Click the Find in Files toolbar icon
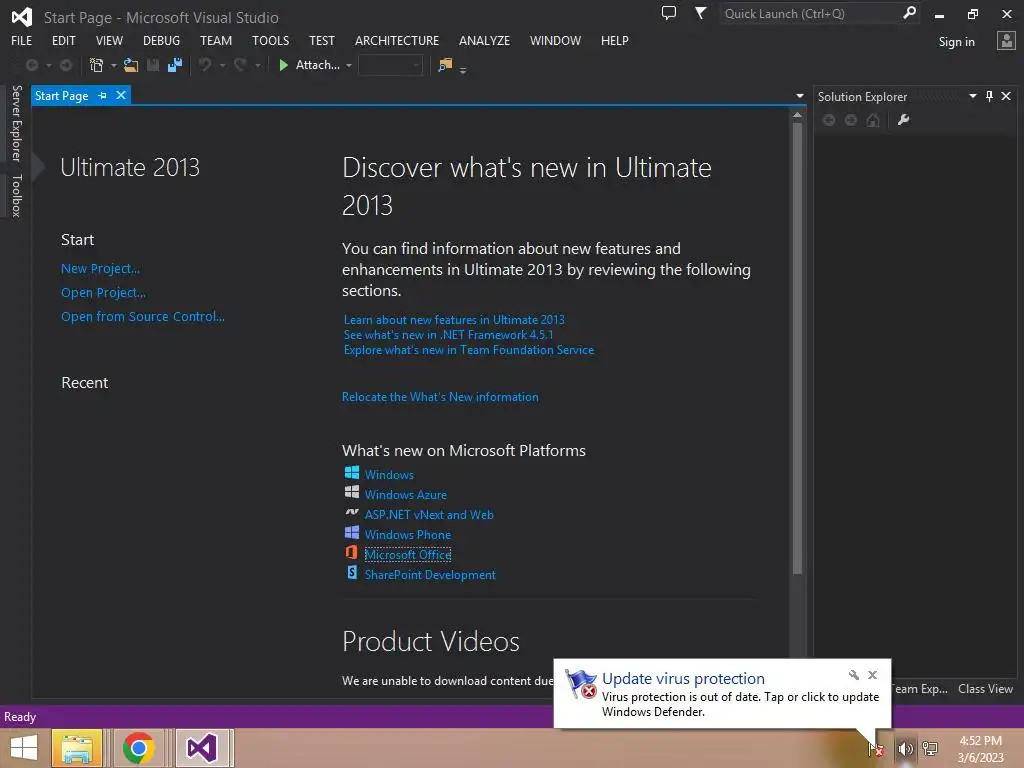 click(445, 65)
